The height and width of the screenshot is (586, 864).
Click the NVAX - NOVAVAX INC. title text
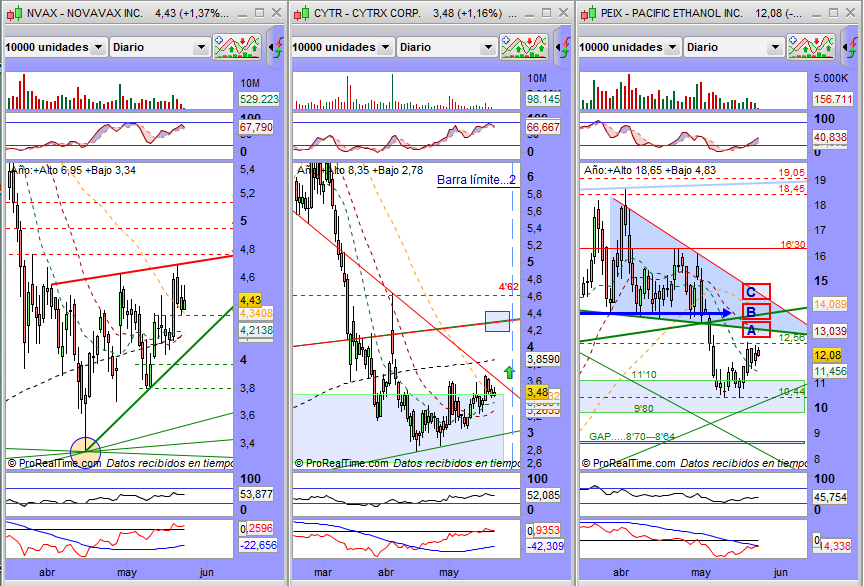[x=85, y=13]
